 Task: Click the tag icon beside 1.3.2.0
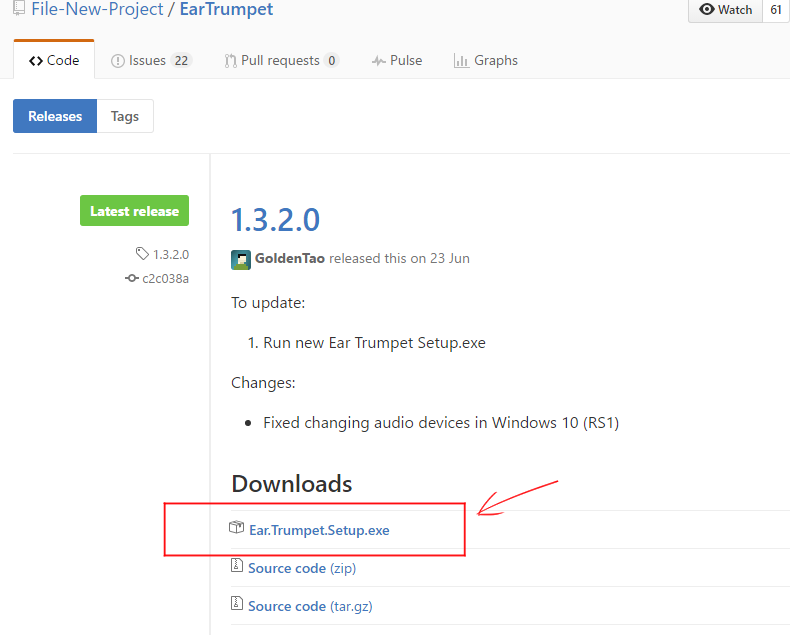pyautogui.click(x=142, y=253)
